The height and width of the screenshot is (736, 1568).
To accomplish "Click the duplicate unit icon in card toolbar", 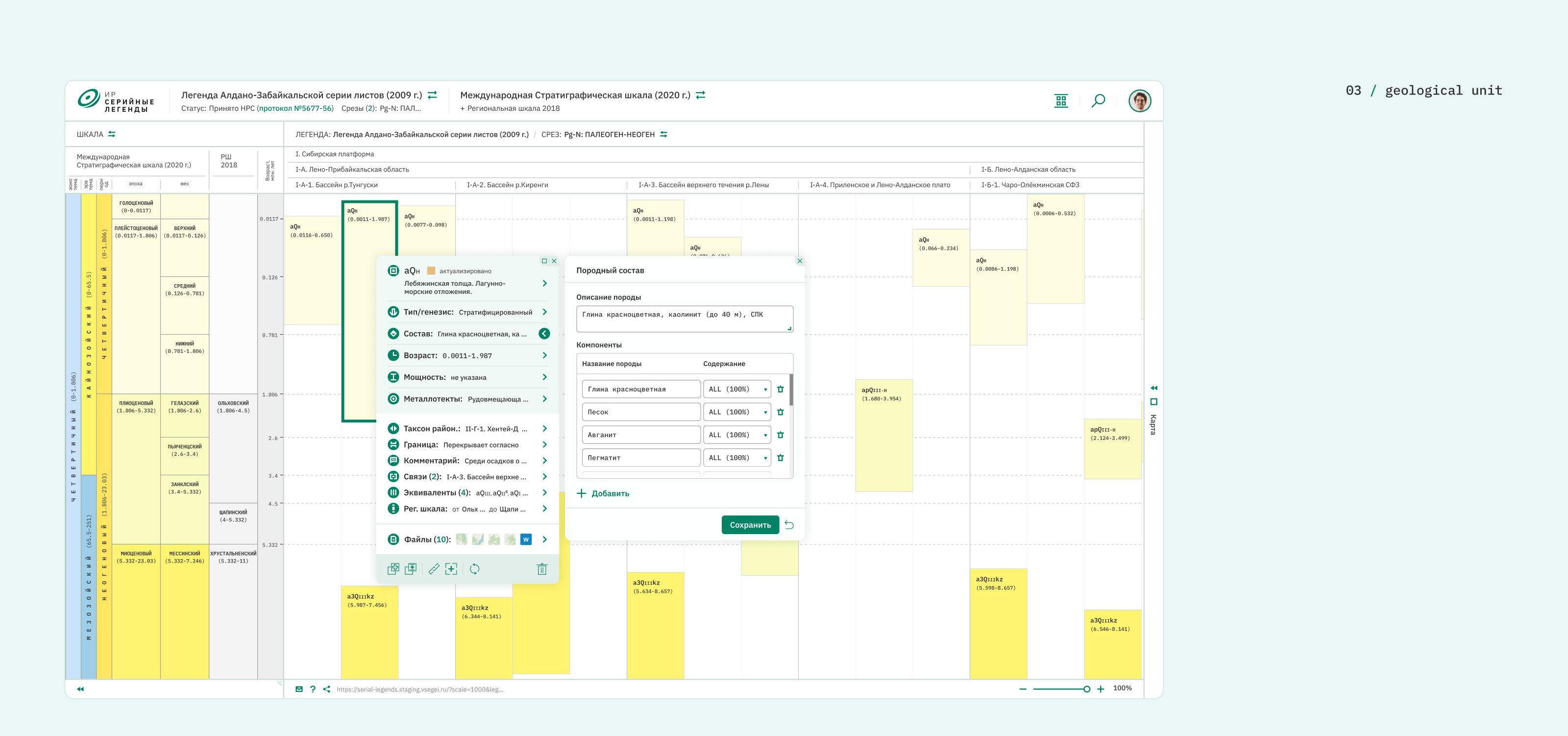I will click(393, 568).
